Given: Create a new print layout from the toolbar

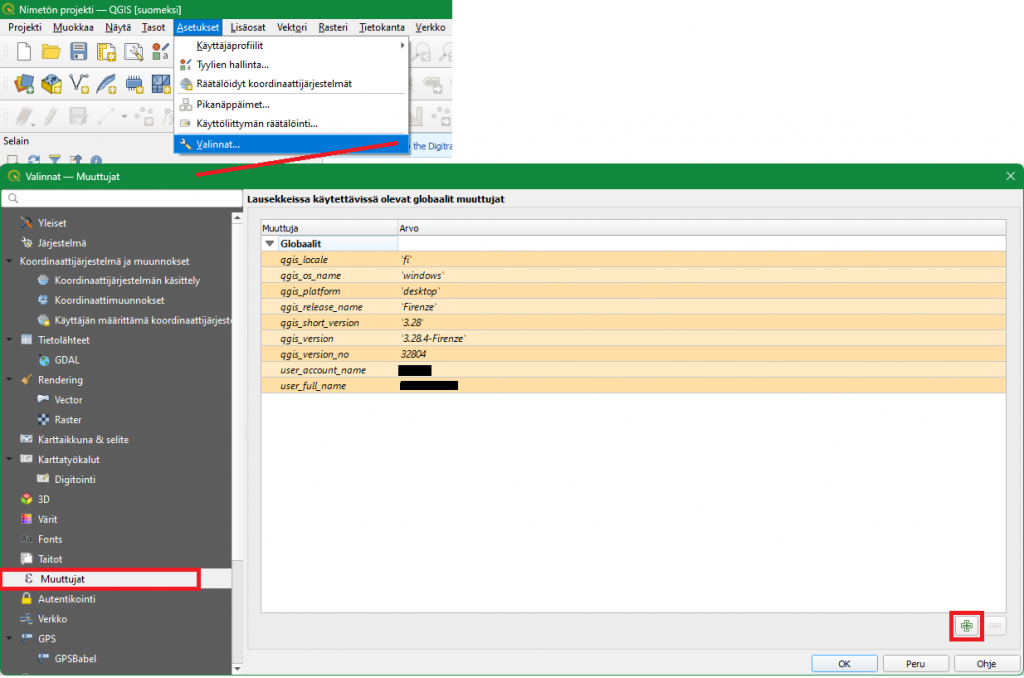Looking at the screenshot, I should (x=106, y=52).
